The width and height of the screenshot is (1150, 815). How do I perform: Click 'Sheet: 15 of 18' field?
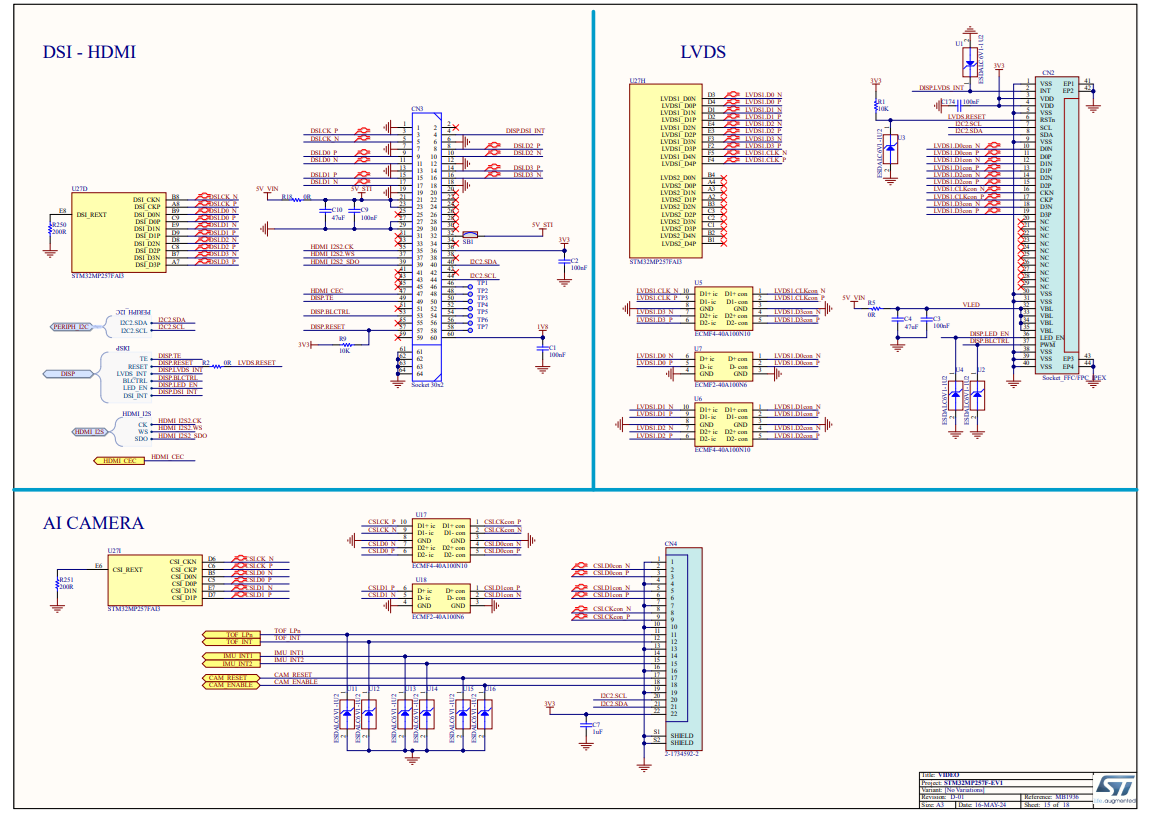(1047, 805)
